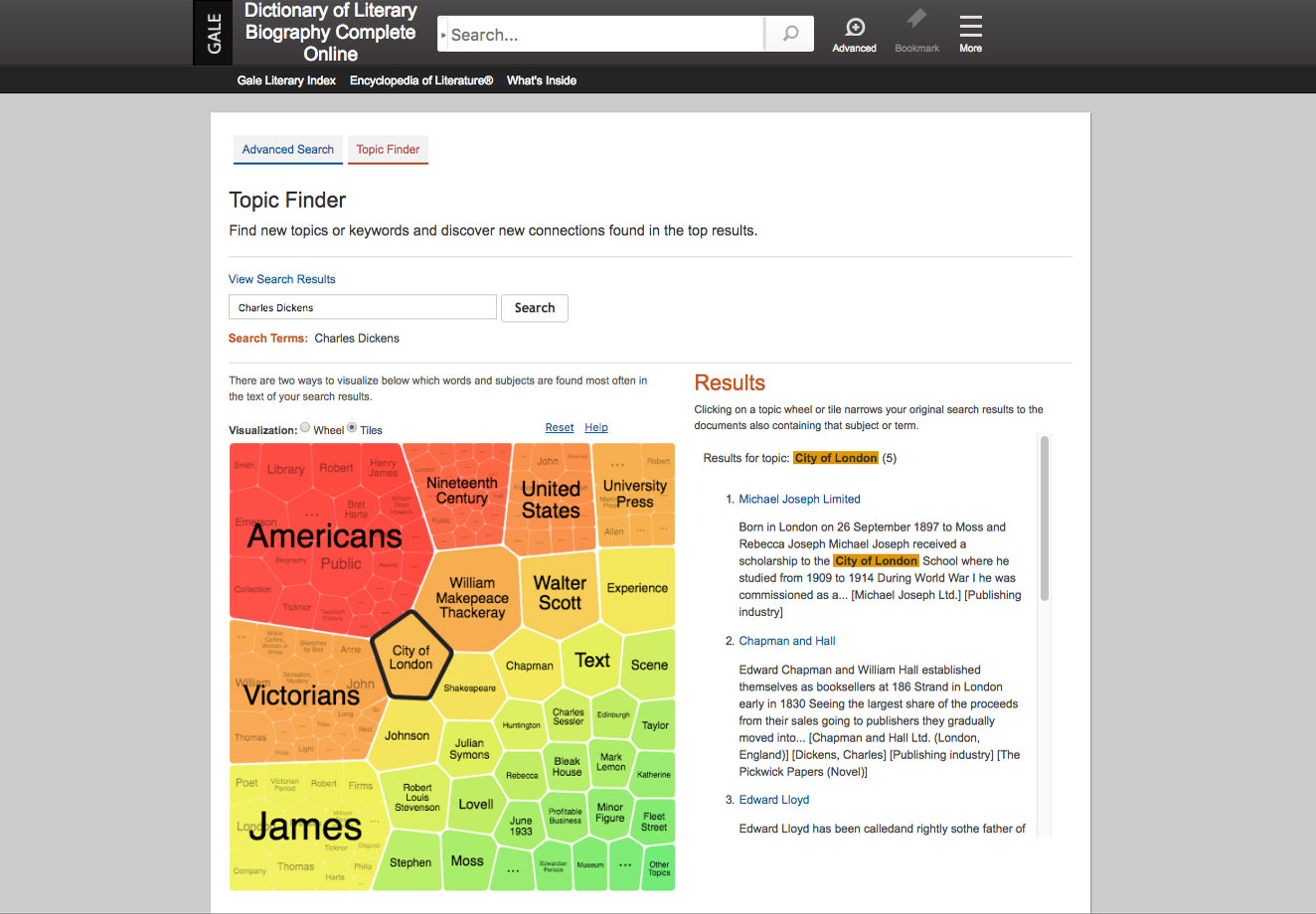Select the Text tile

click(x=592, y=660)
